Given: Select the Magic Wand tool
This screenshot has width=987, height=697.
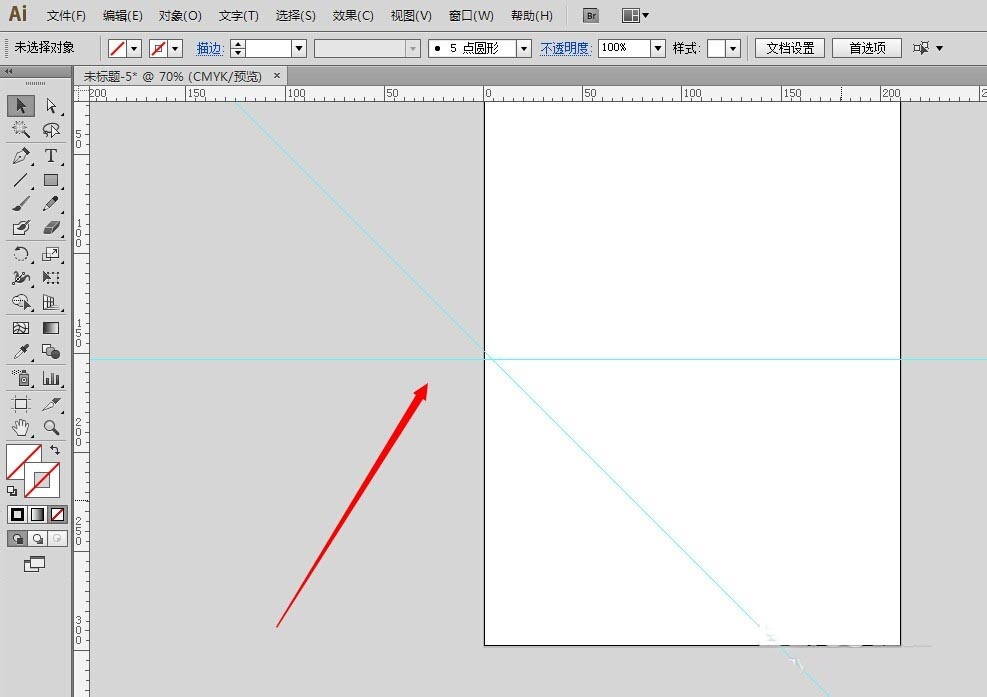Looking at the screenshot, I should click(21, 130).
